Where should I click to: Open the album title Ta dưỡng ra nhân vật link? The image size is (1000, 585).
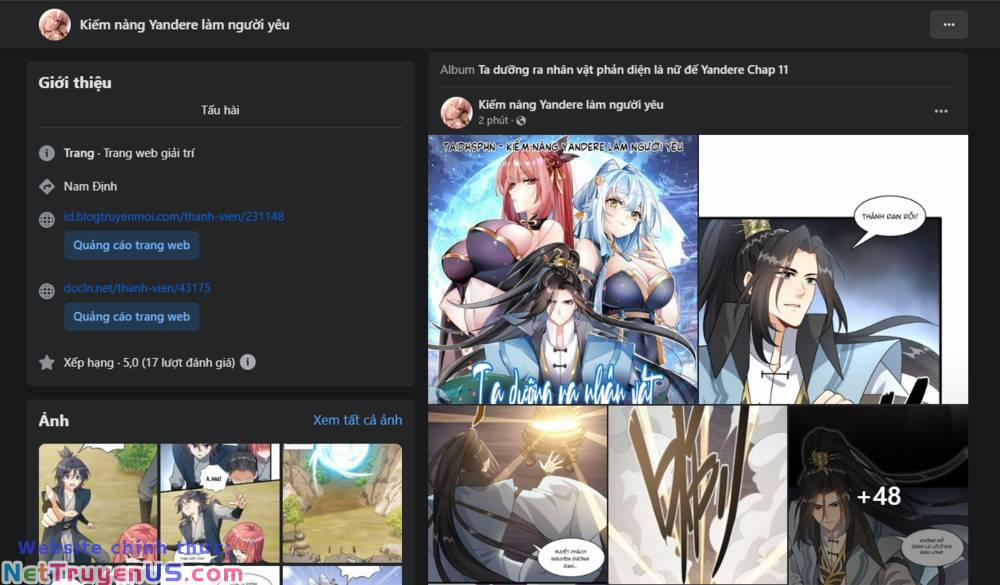point(633,70)
